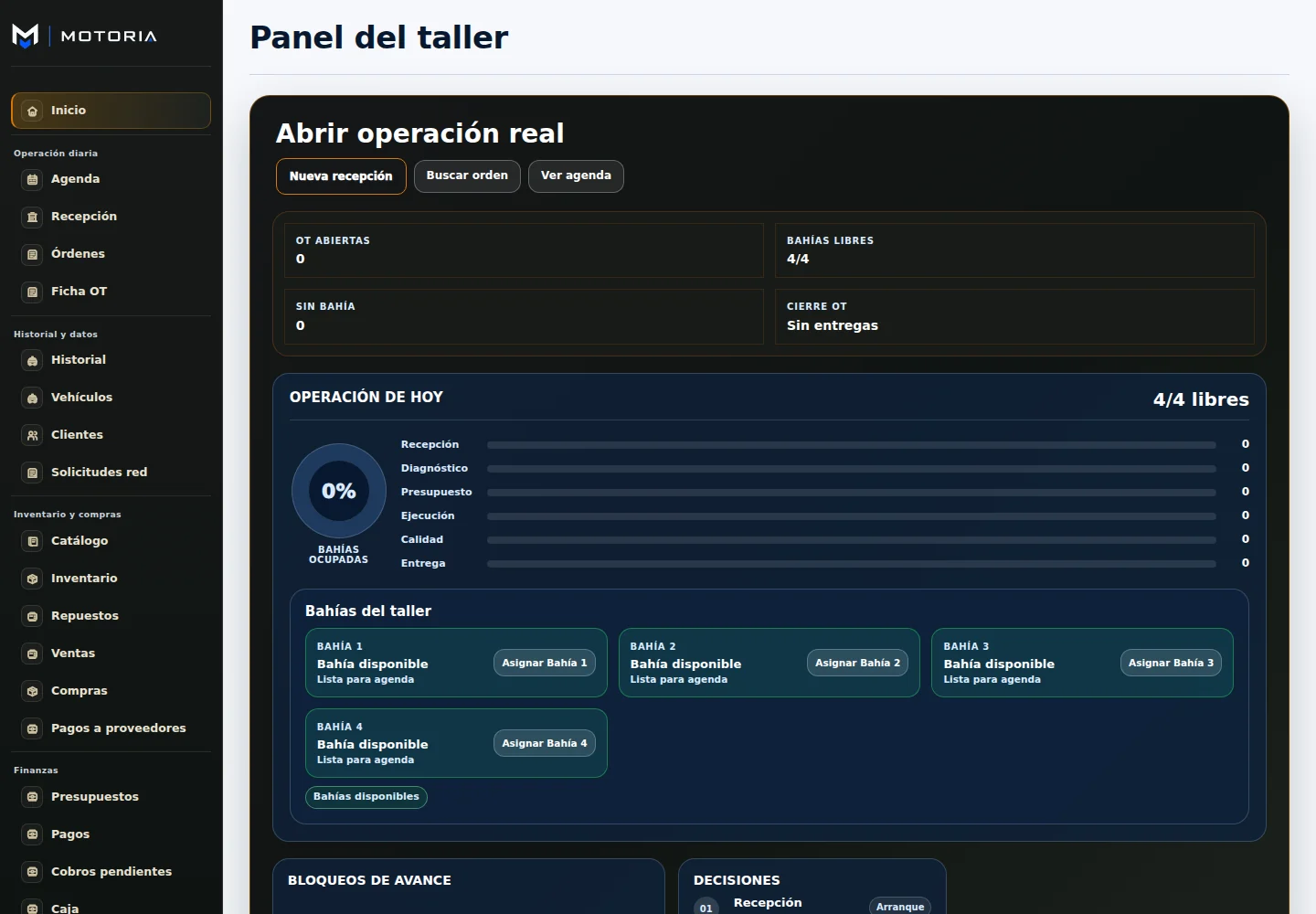
Task: Click the Inicio home icon
Action: 33,111
